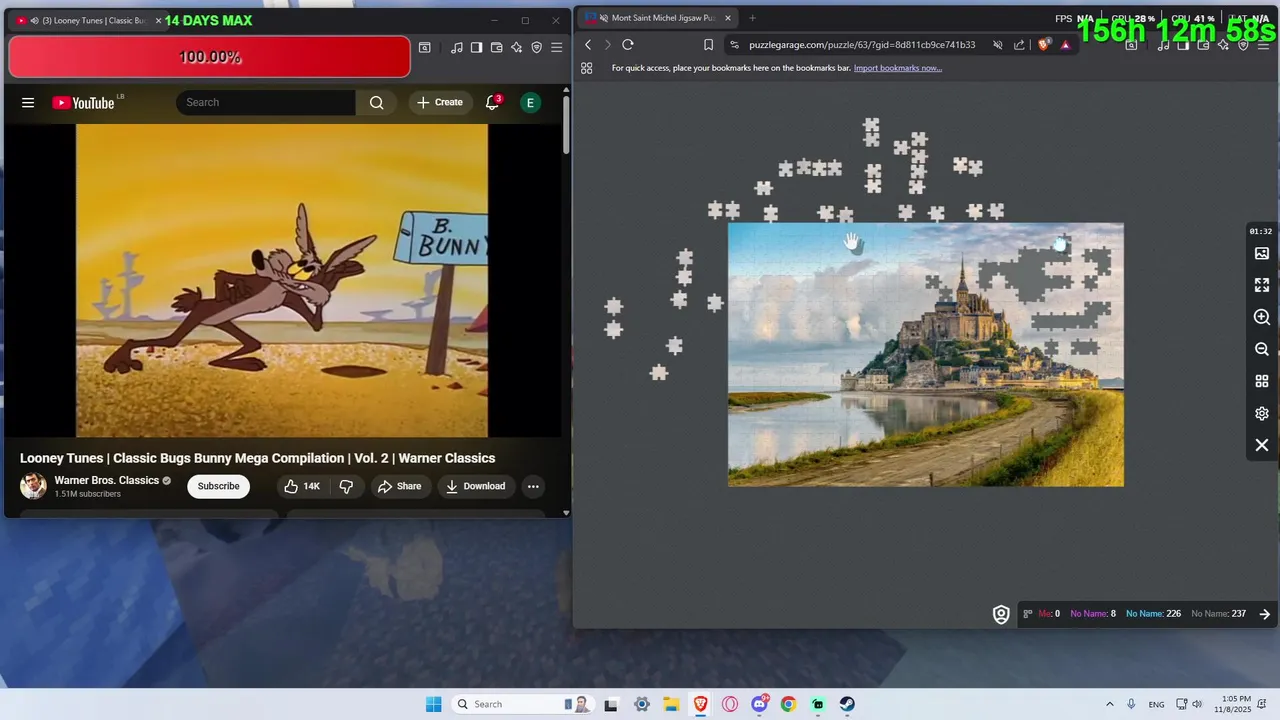The height and width of the screenshot is (720, 1280).
Task: Click Import bookmarks now link
Action: pos(898,68)
